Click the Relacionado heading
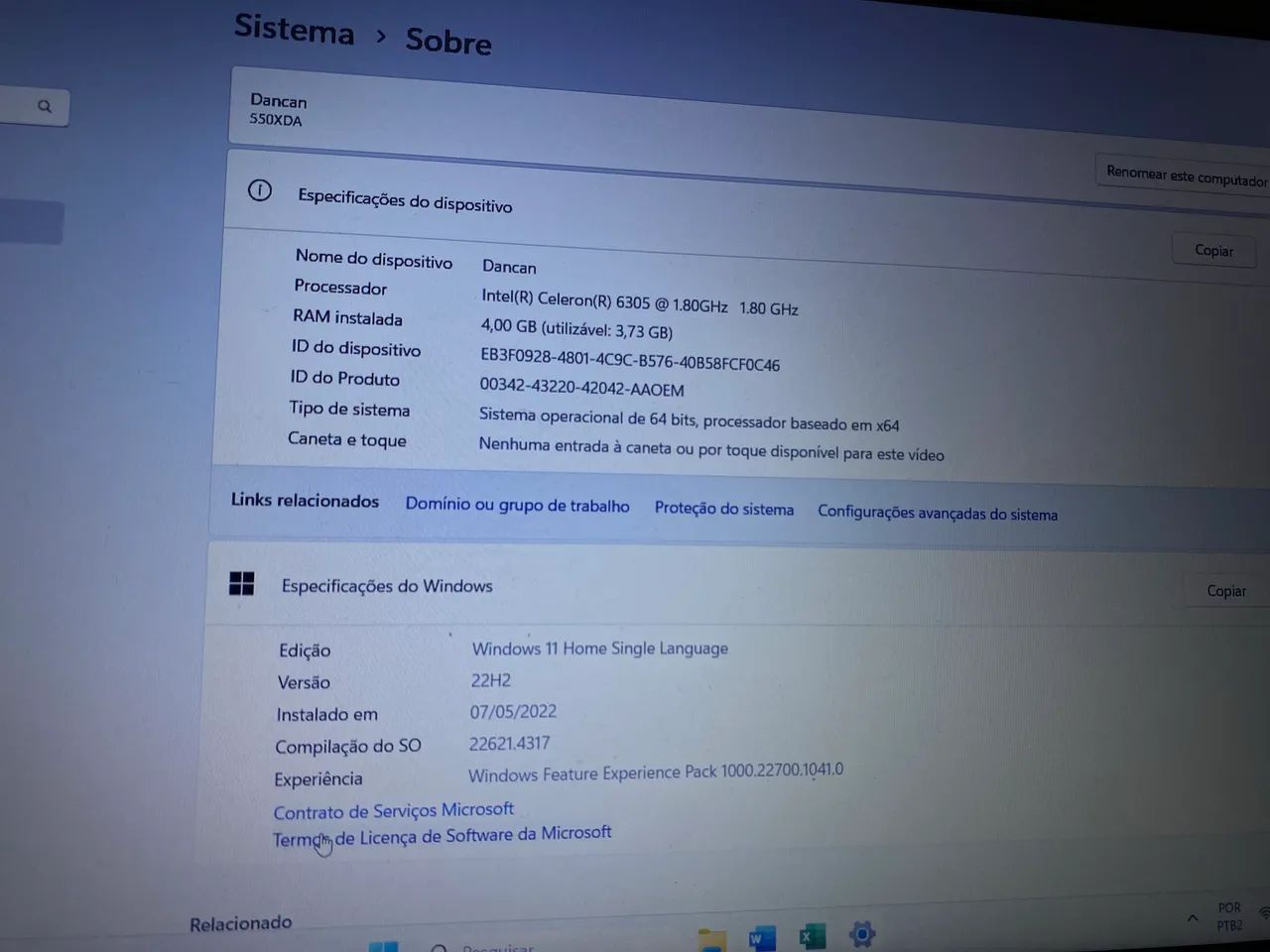1270x952 pixels. [x=241, y=923]
